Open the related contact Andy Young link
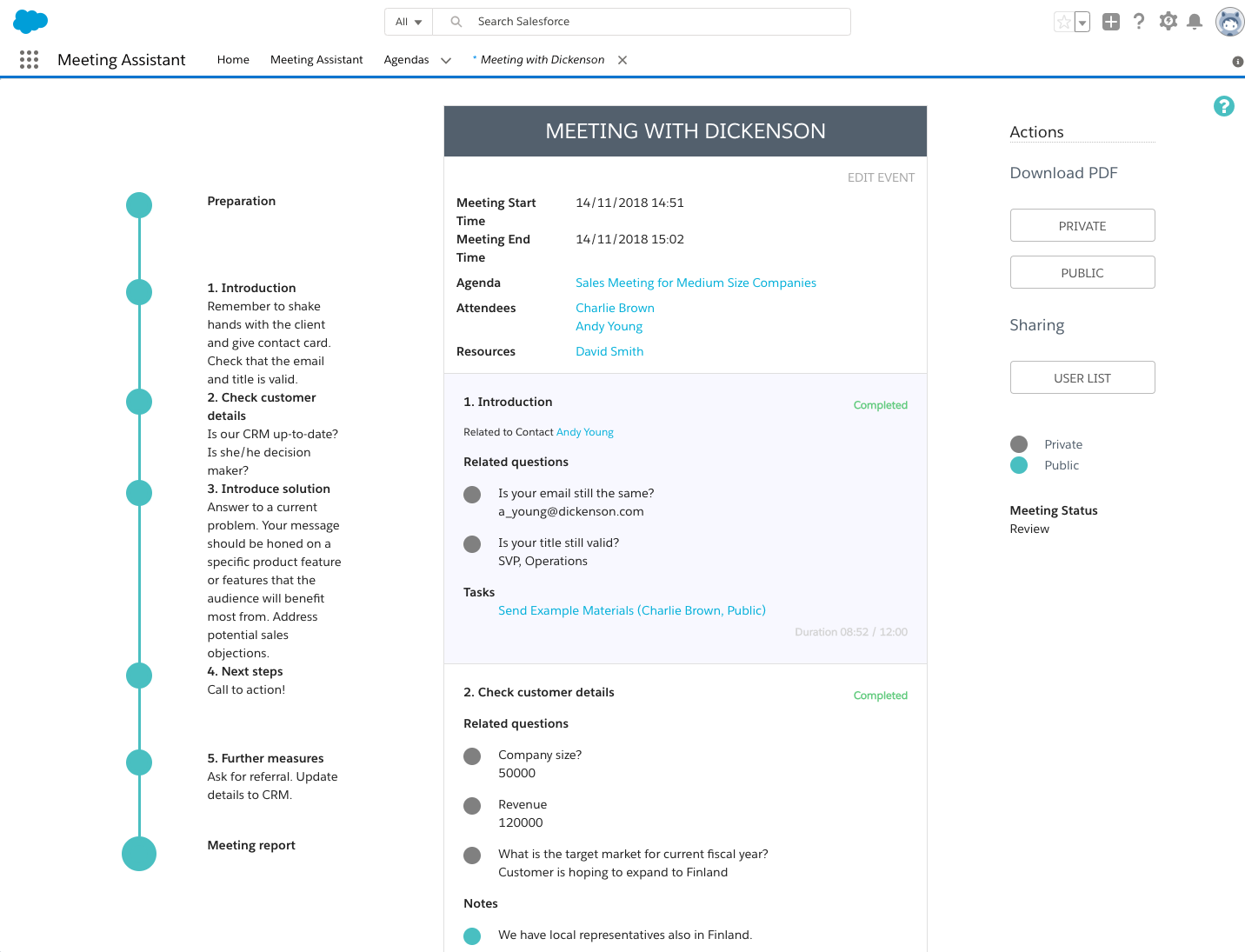 [x=584, y=432]
